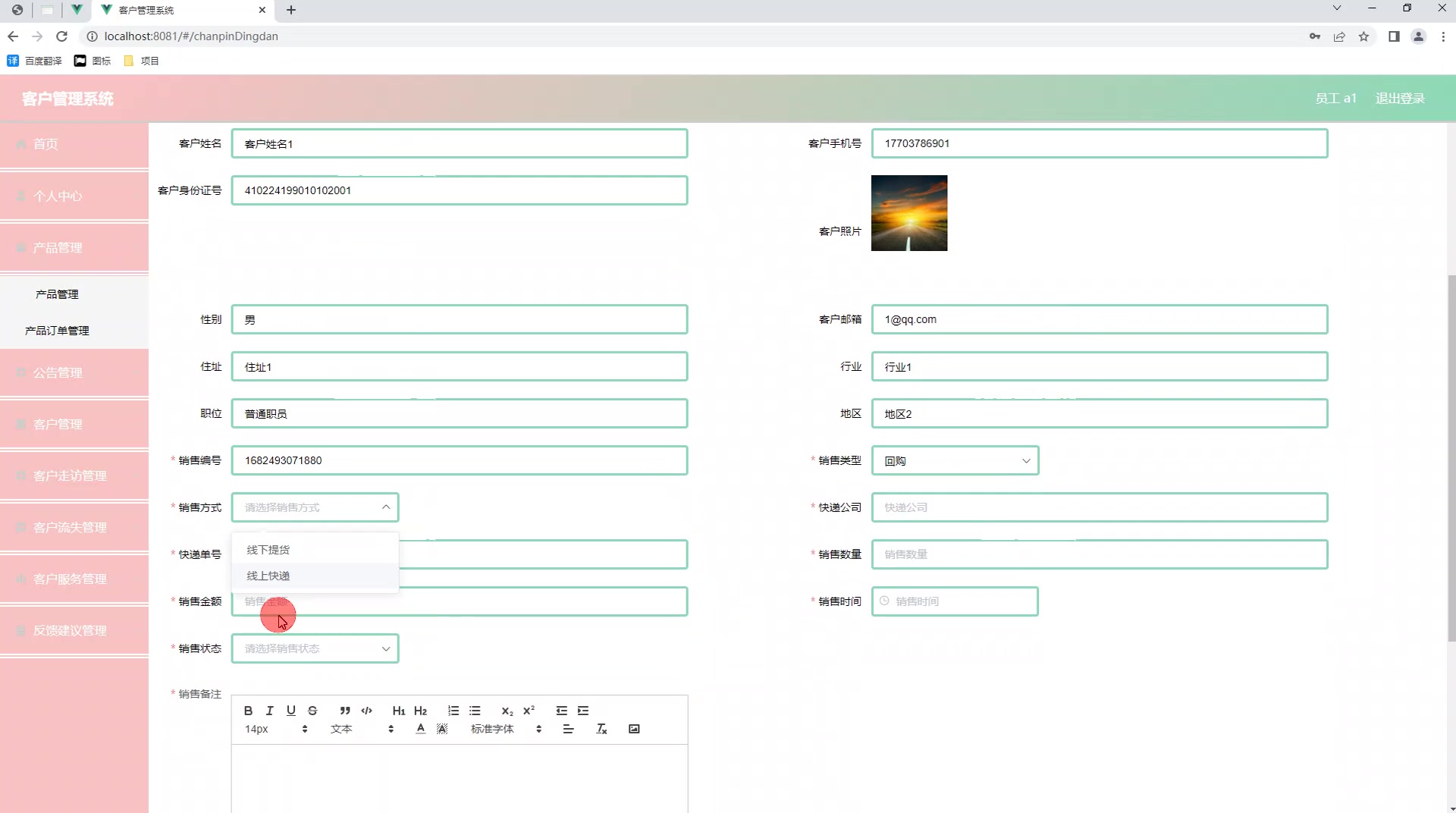The image size is (1456, 813).
Task: Apply strikethrough formatting in the editor
Action: point(312,711)
